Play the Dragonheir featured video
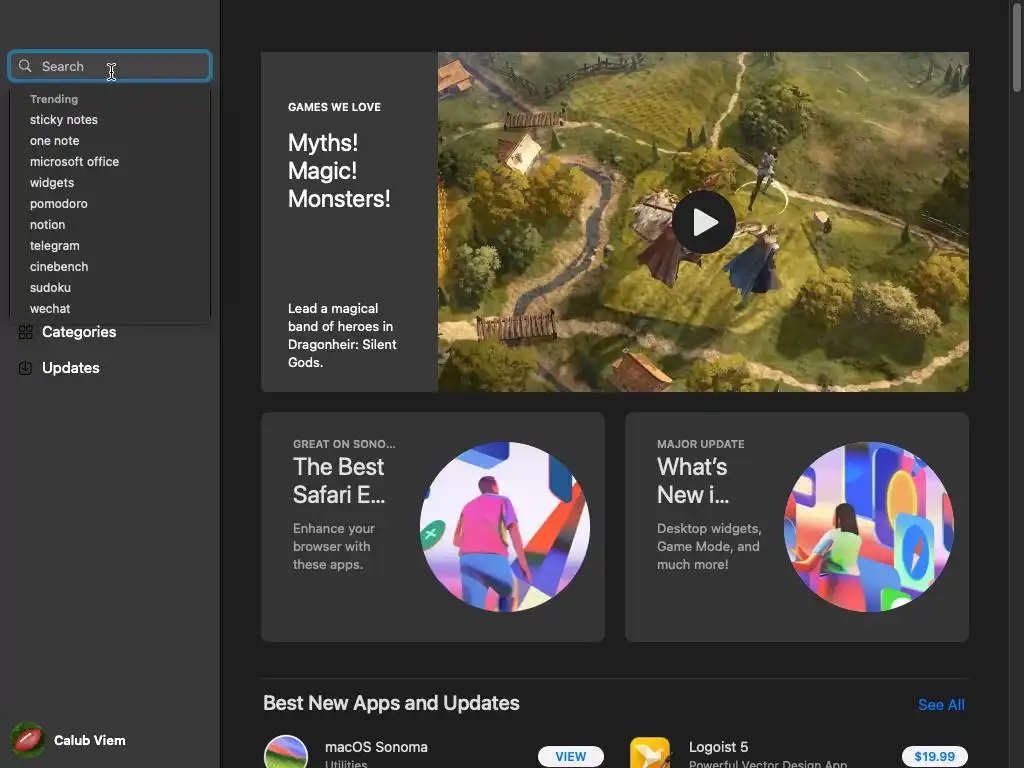Viewport: 1024px width, 768px height. coord(704,222)
